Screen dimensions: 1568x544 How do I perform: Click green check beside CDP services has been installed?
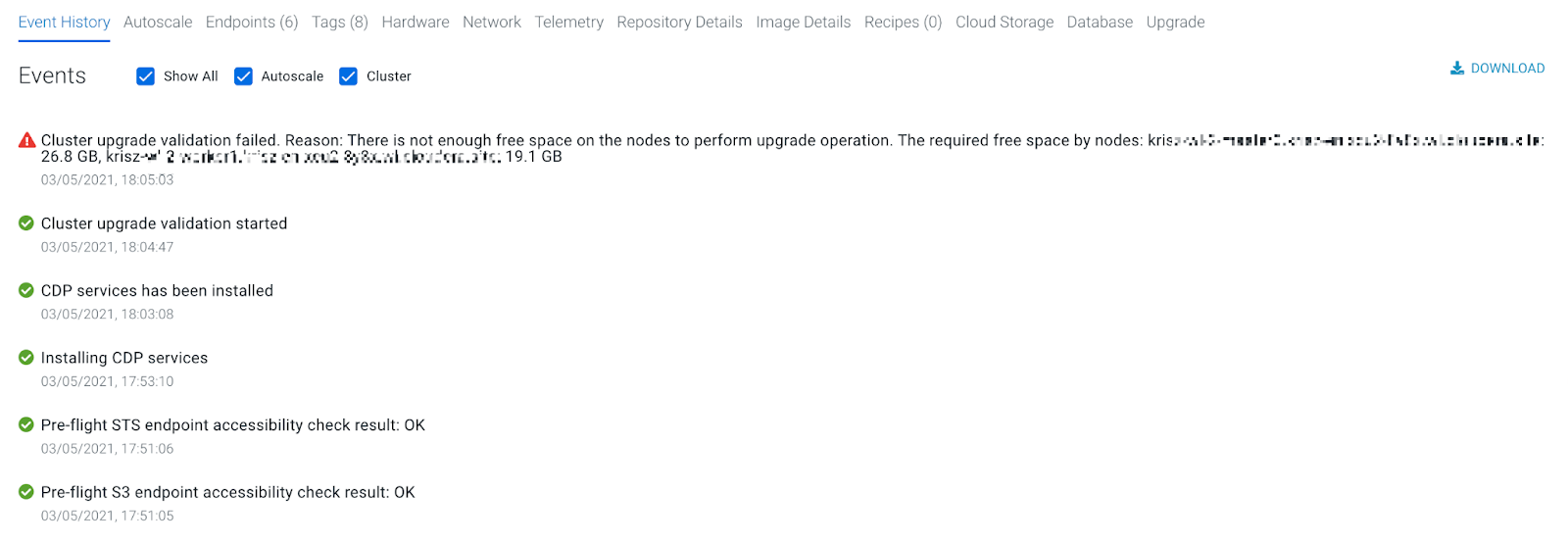point(26,290)
